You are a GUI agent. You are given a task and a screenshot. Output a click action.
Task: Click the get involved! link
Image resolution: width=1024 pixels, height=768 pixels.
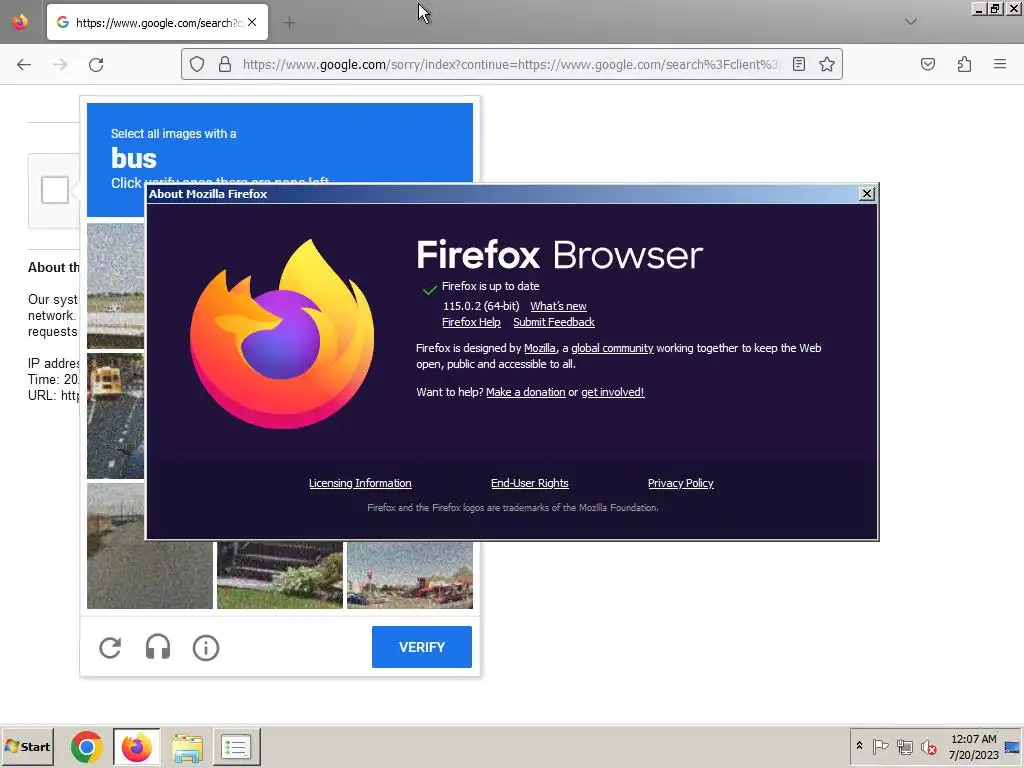point(613,392)
